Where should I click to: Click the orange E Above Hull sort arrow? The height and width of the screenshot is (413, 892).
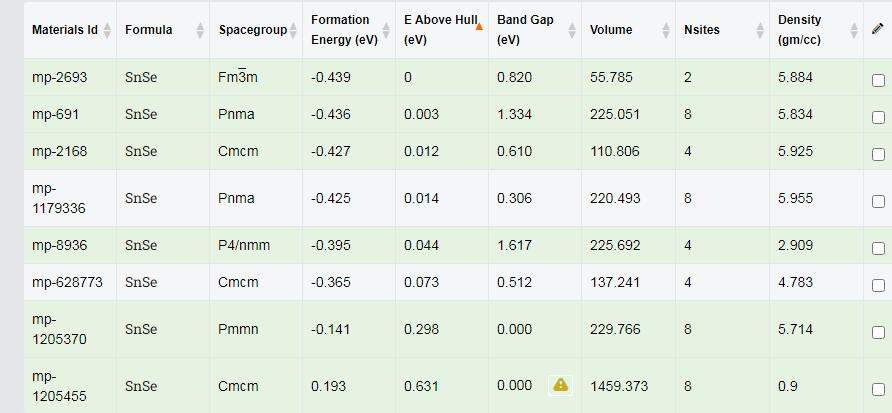point(479,26)
